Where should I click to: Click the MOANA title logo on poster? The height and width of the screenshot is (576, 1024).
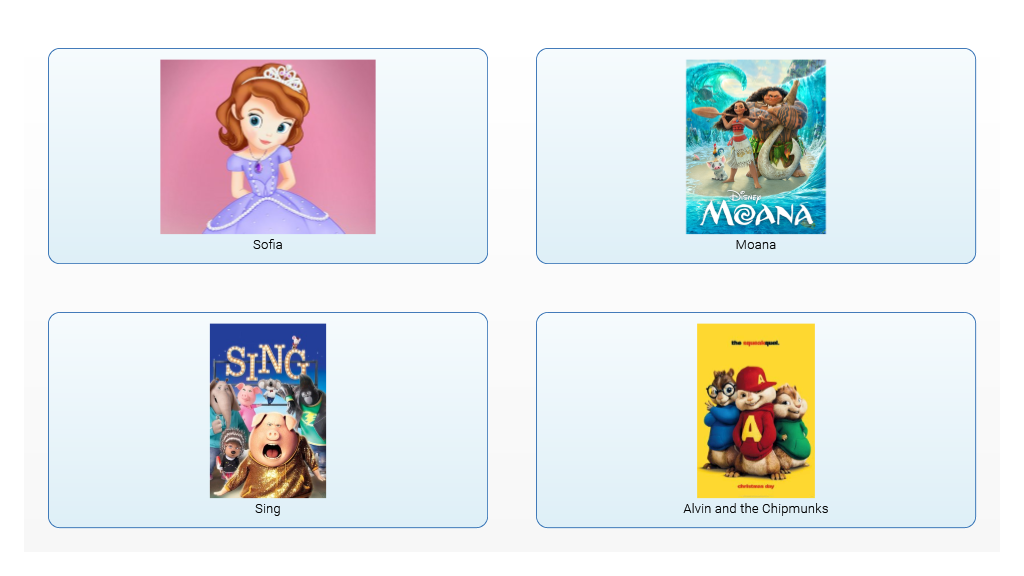(756, 214)
